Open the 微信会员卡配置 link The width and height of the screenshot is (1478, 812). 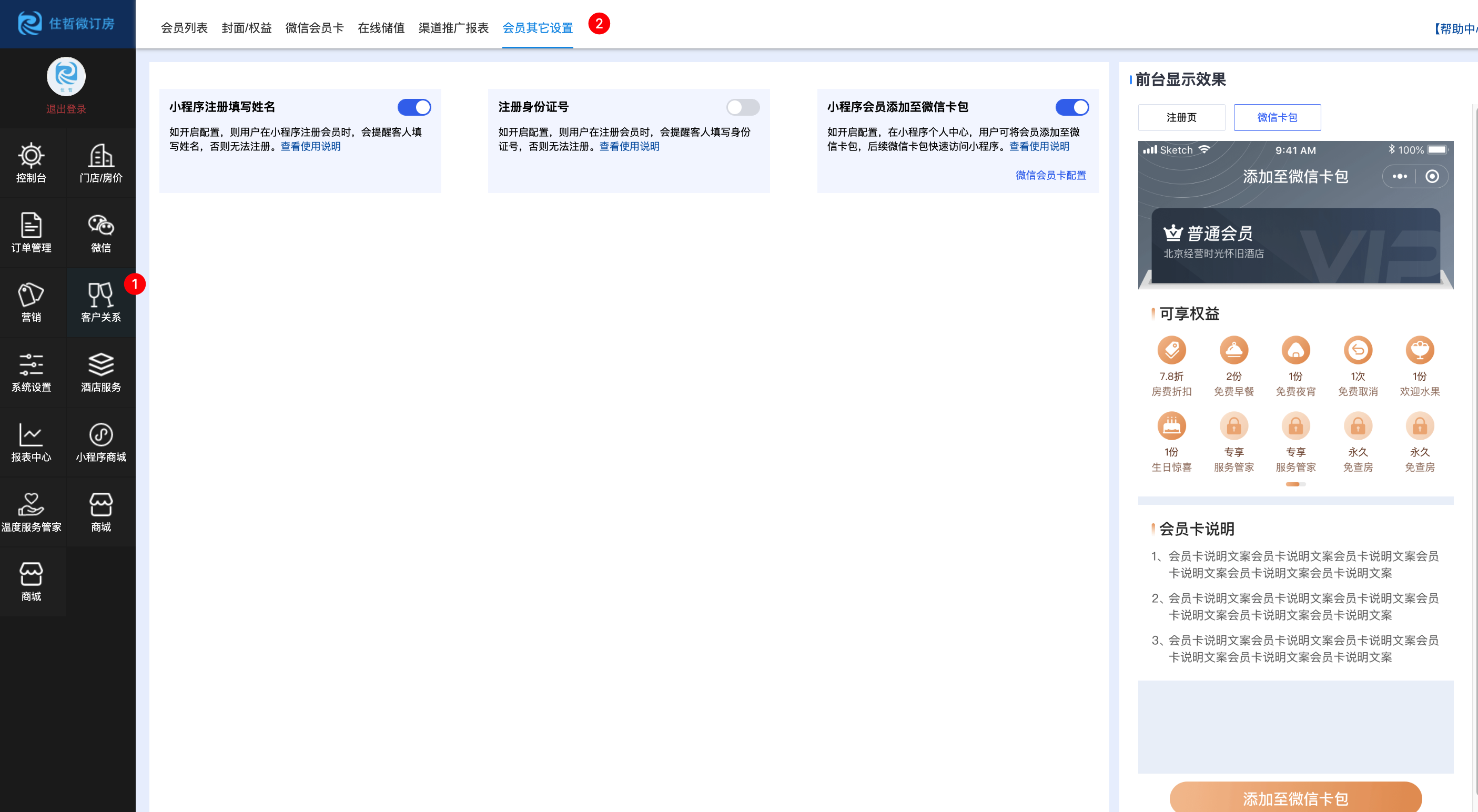(x=1050, y=175)
